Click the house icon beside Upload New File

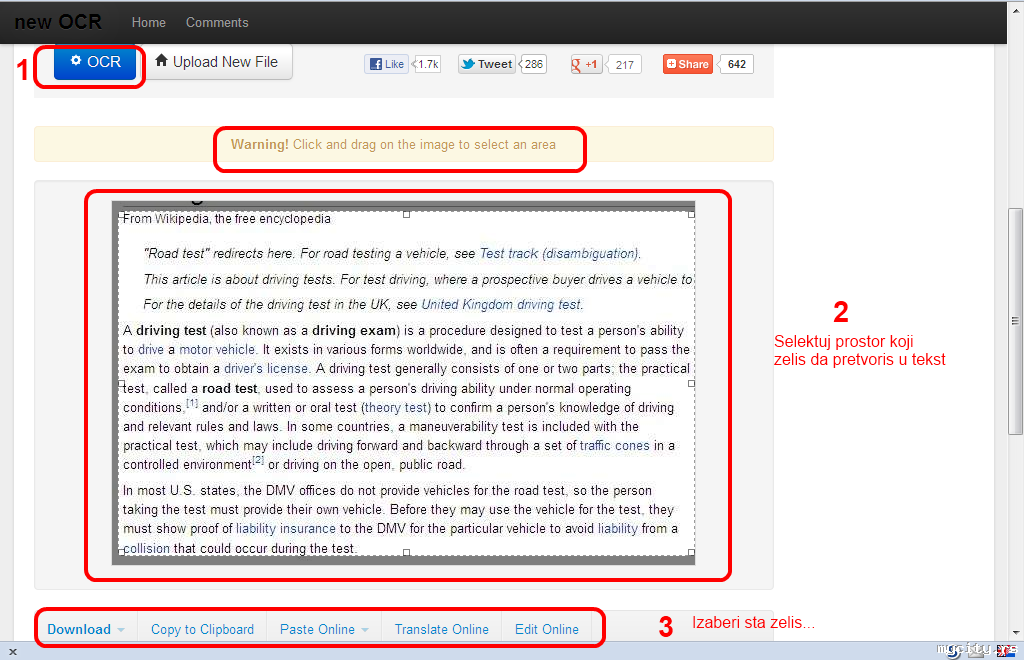click(161, 61)
